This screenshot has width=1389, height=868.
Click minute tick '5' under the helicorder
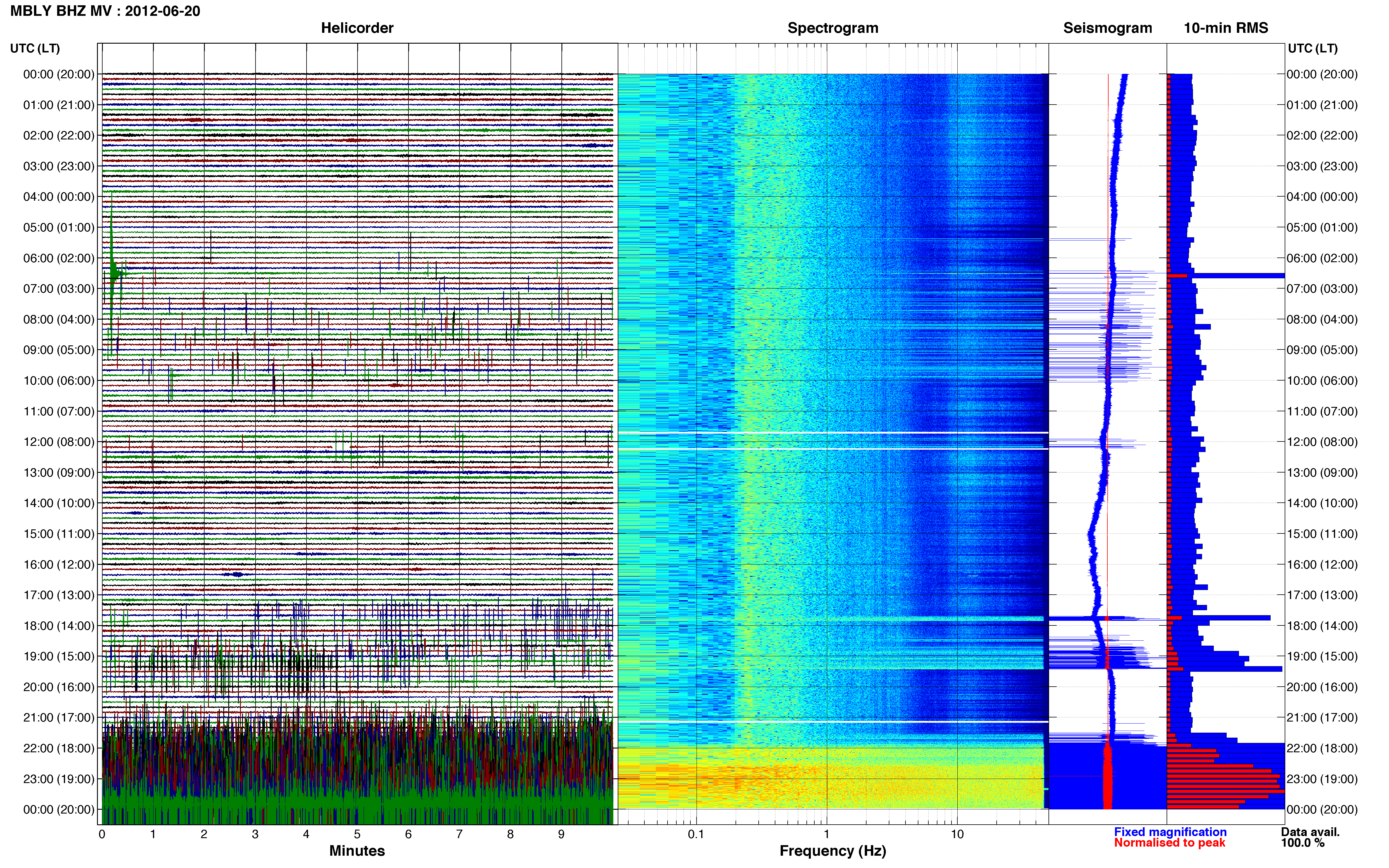click(357, 834)
